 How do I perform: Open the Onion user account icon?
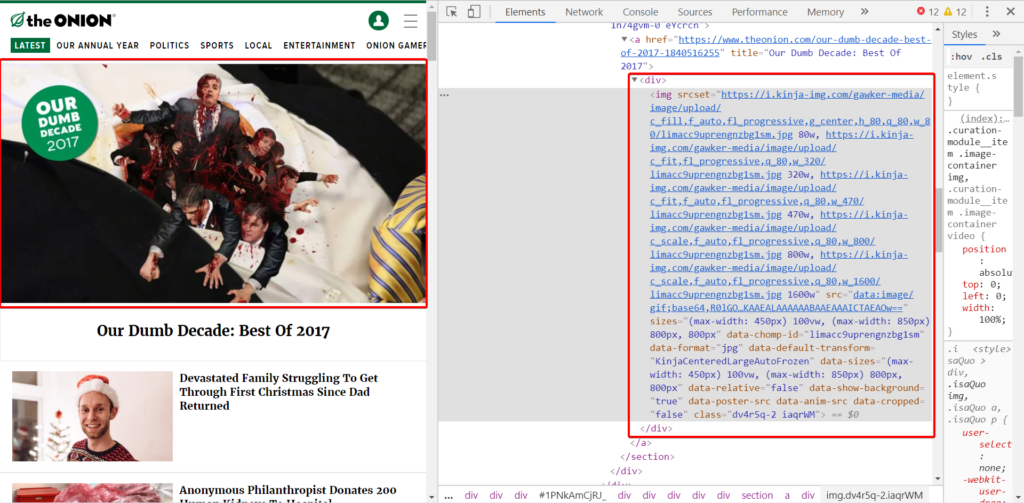coord(378,21)
